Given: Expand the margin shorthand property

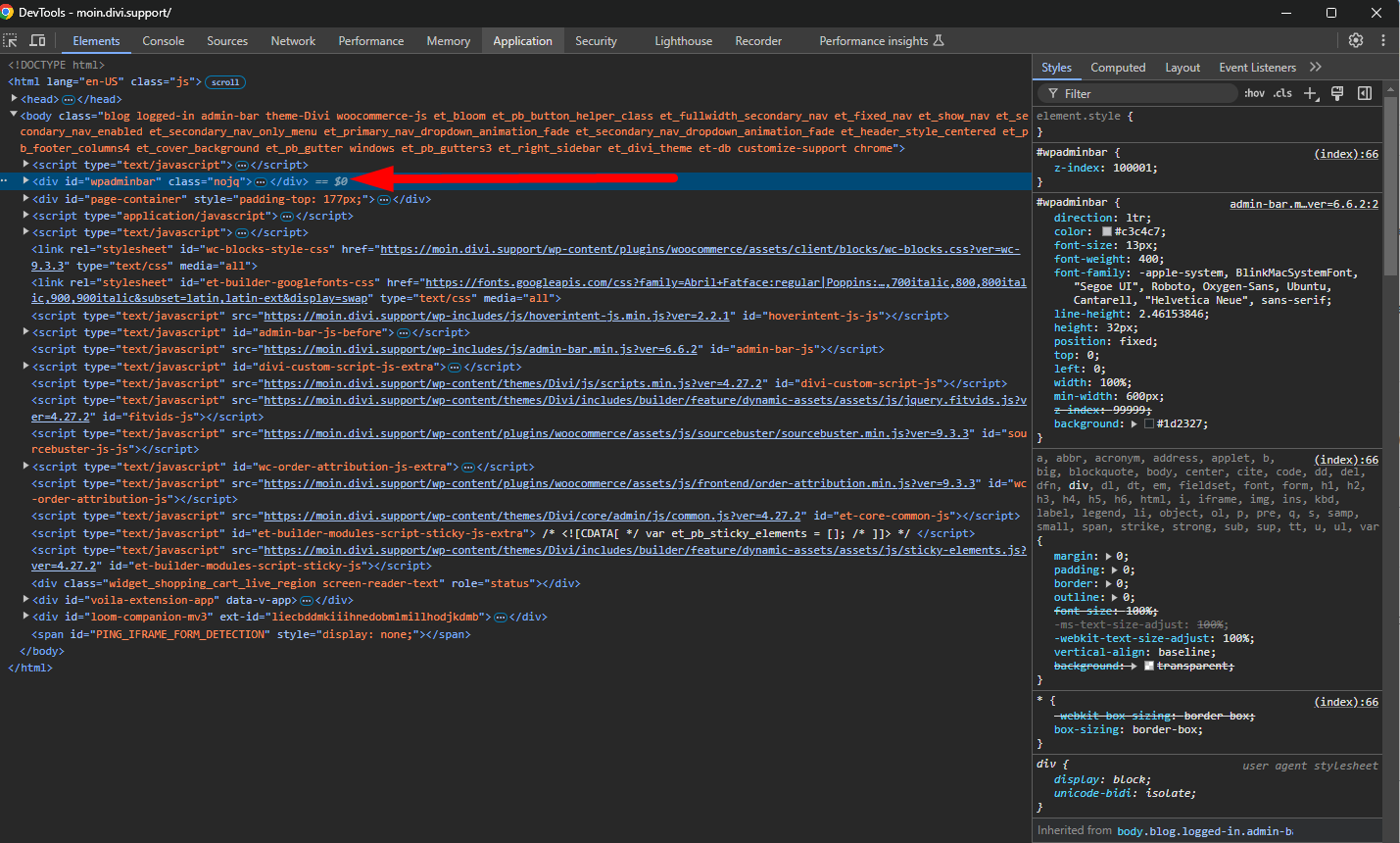Looking at the screenshot, I should (x=1109, y=556).
